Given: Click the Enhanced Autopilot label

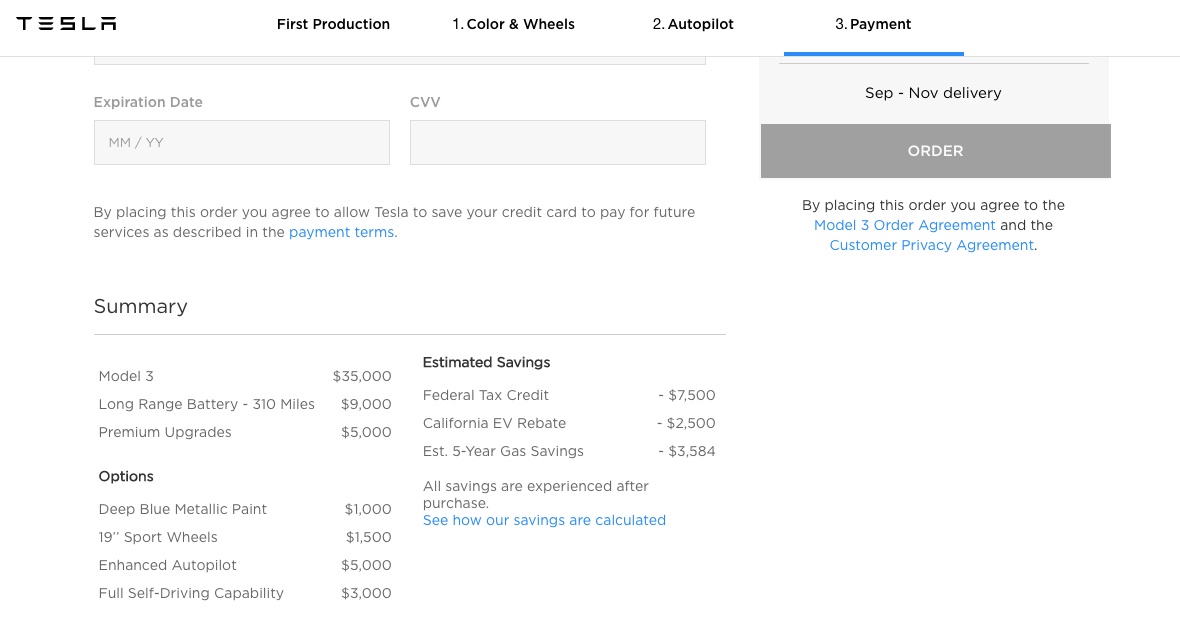Looking at the screenshot, I should tap(167, 565).
